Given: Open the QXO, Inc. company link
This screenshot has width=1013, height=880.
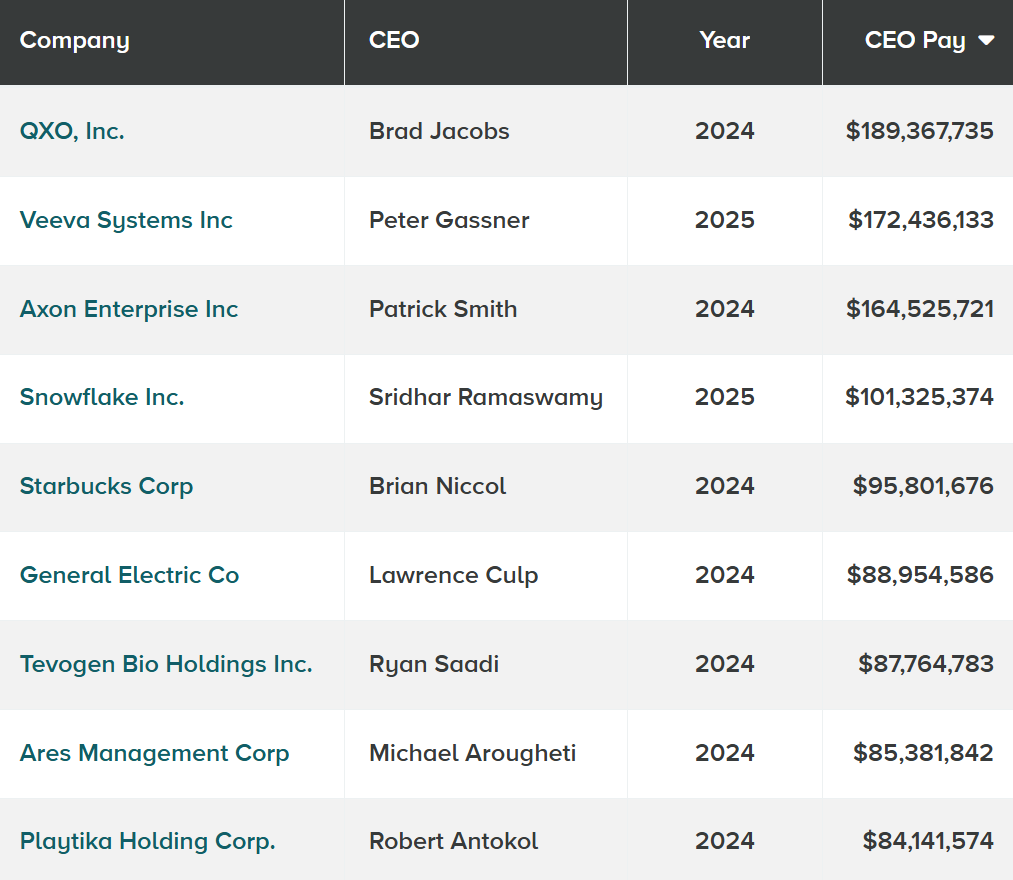Looking at the screenshot, I should tap(72, 131).
